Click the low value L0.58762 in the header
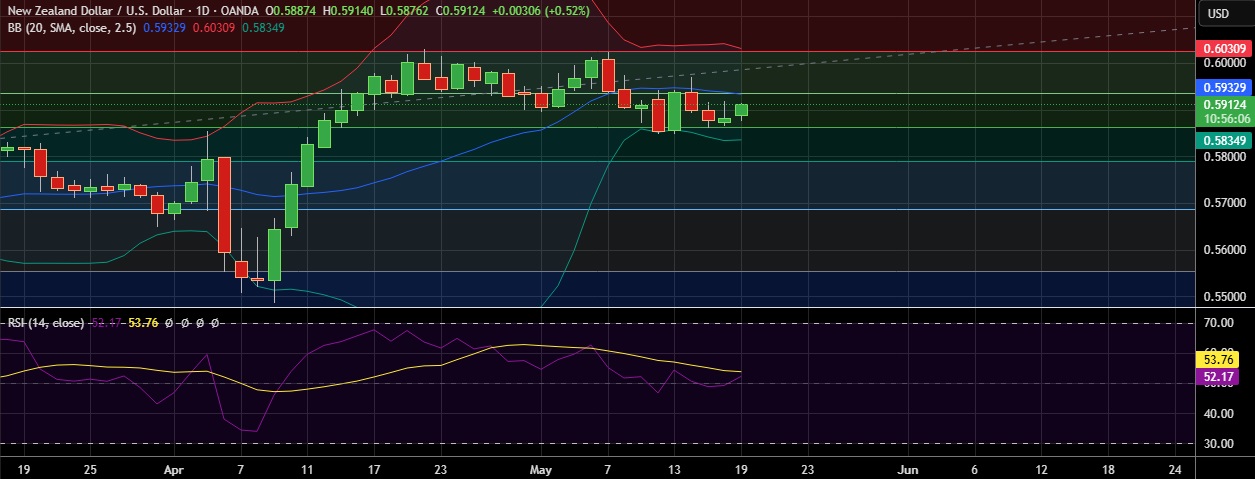The image size is (1255, 479). (x=405, y=11)
